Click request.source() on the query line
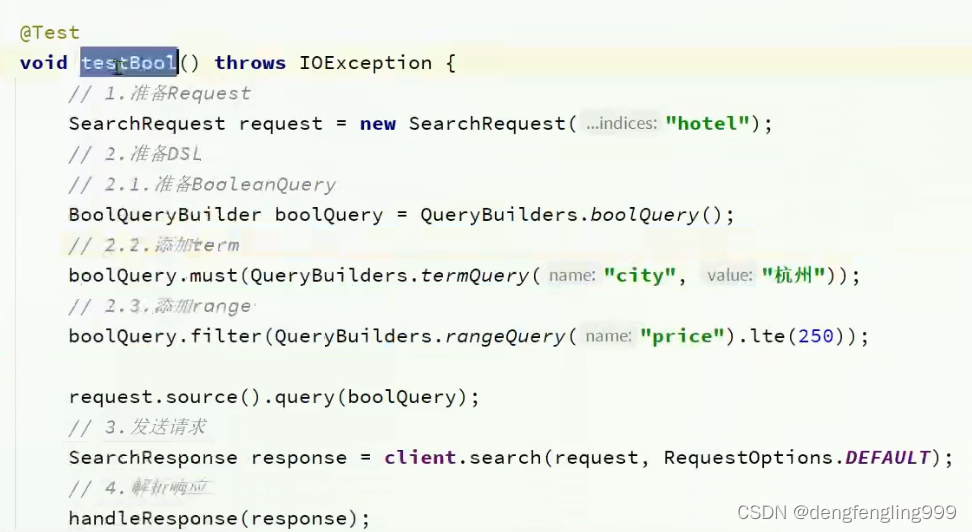The image size is (972, 532). (x=153, y=397)
